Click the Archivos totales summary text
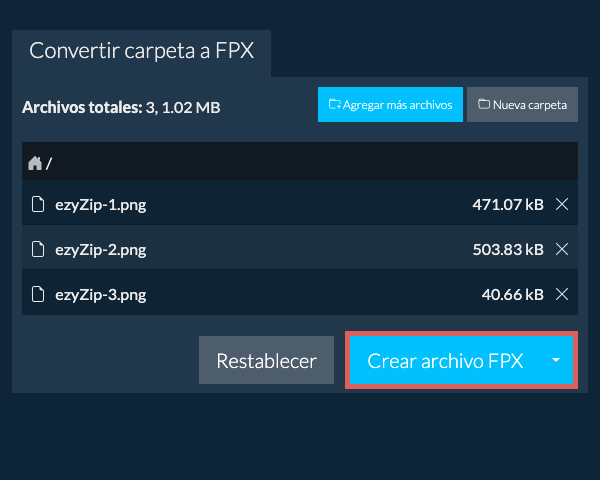This screenshot has height=480, width=600. coord(121,107)
